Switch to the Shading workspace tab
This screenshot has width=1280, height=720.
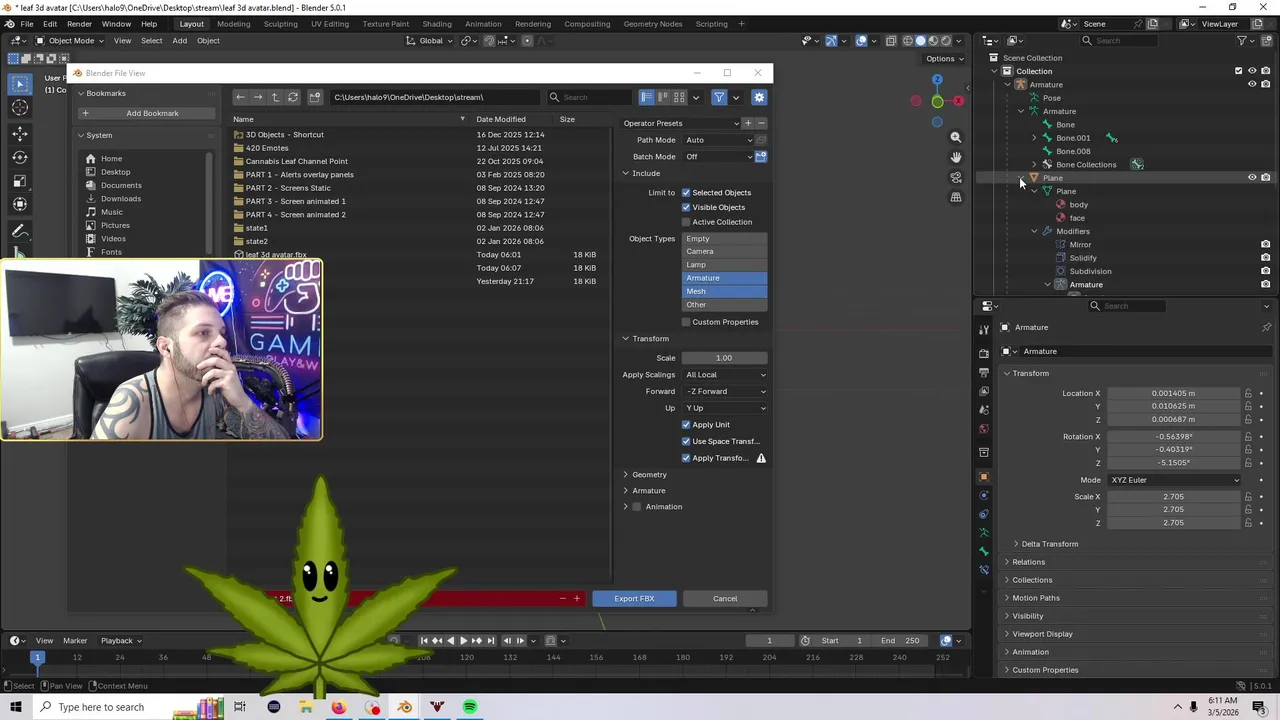point(436,24)
